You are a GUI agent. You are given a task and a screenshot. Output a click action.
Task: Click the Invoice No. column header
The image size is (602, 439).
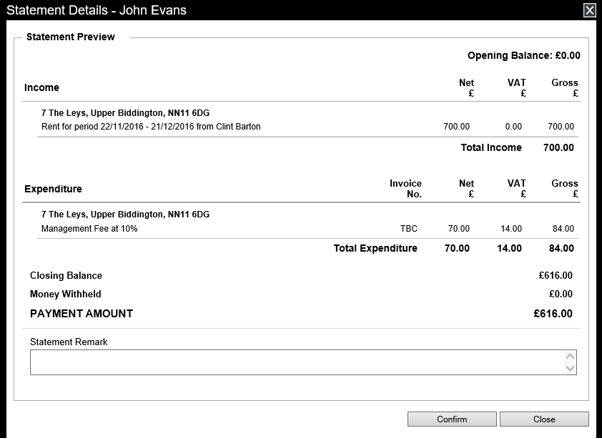click(405, 189)
